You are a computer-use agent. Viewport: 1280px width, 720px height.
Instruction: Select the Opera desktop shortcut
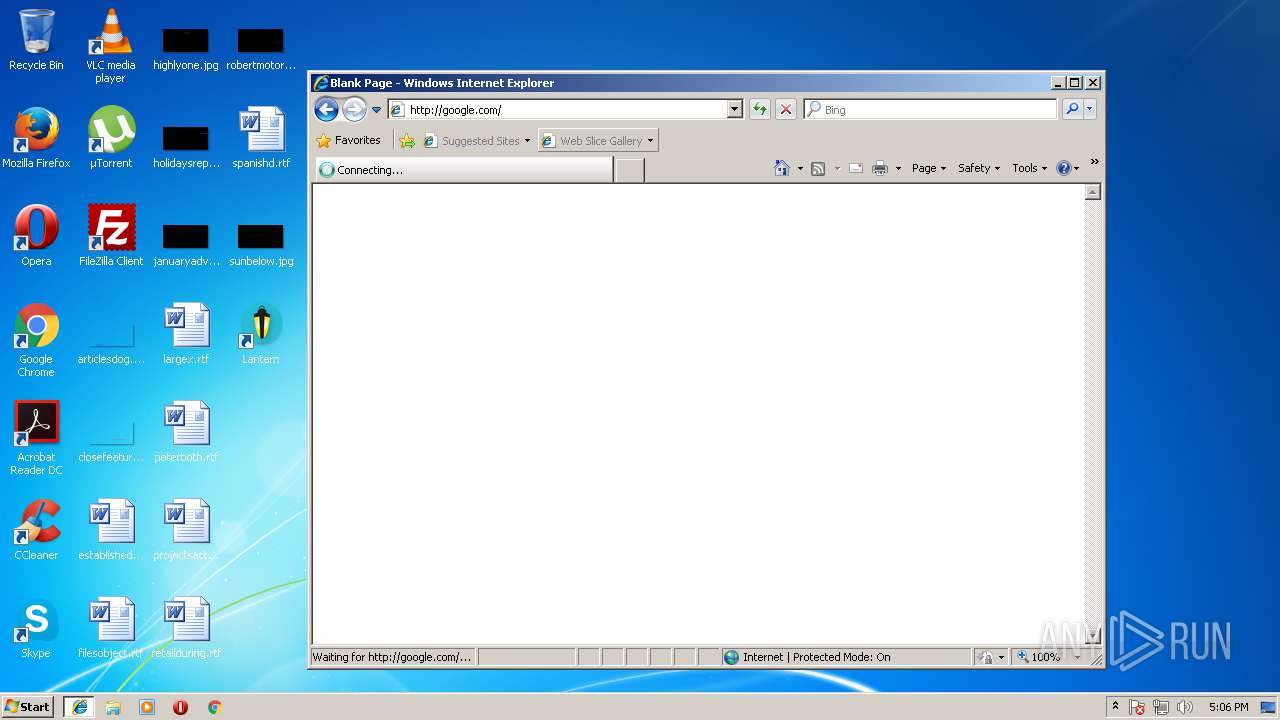tap(36, 236)
